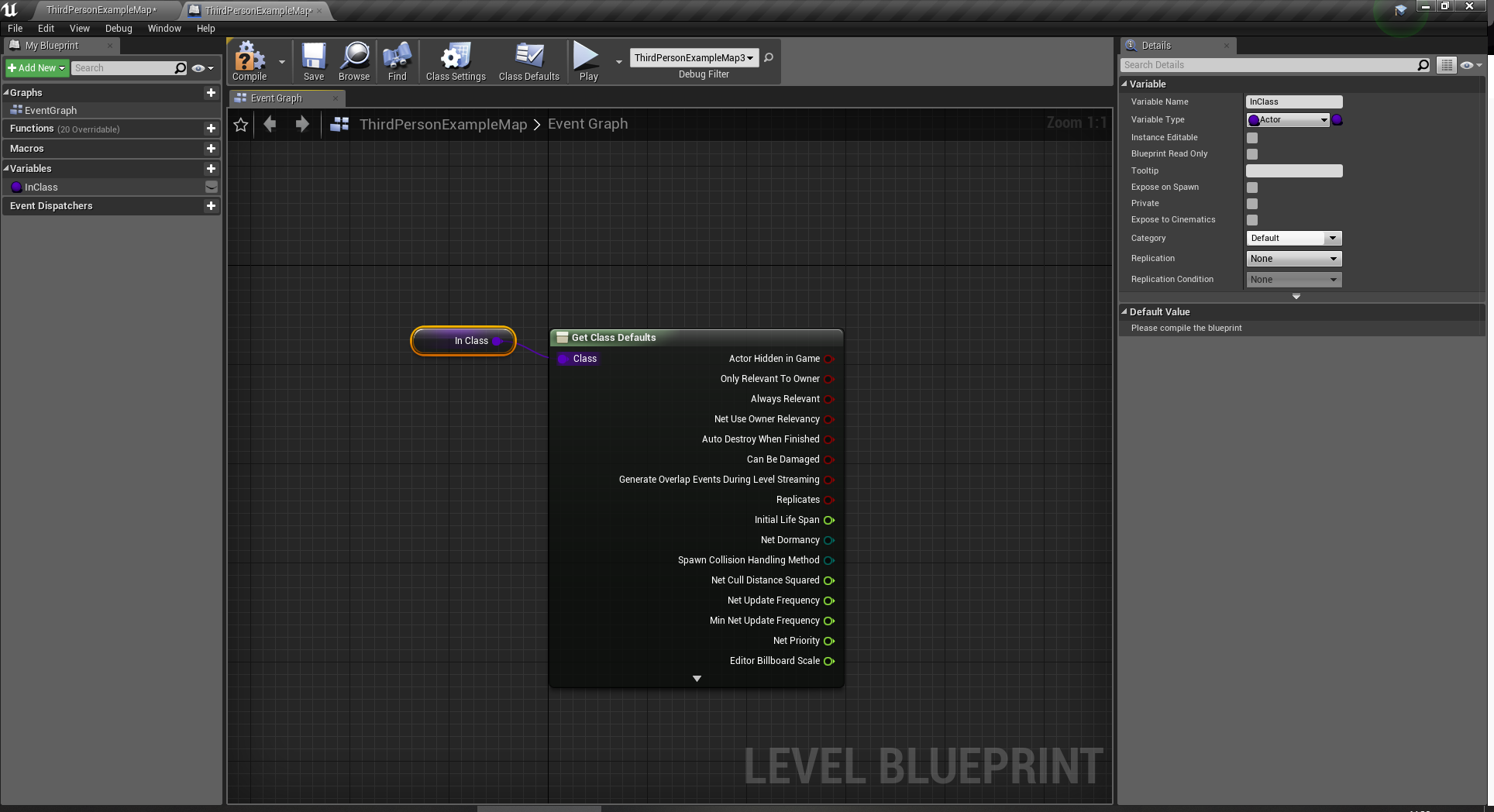Expand advanced Variable details arrow
Viewport: 1494px width, 812px height.
(x=1296, y=297)
